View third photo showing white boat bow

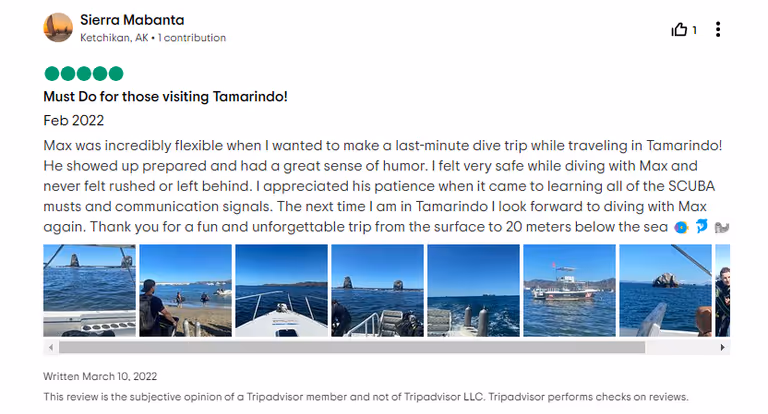tap(281, 290)
